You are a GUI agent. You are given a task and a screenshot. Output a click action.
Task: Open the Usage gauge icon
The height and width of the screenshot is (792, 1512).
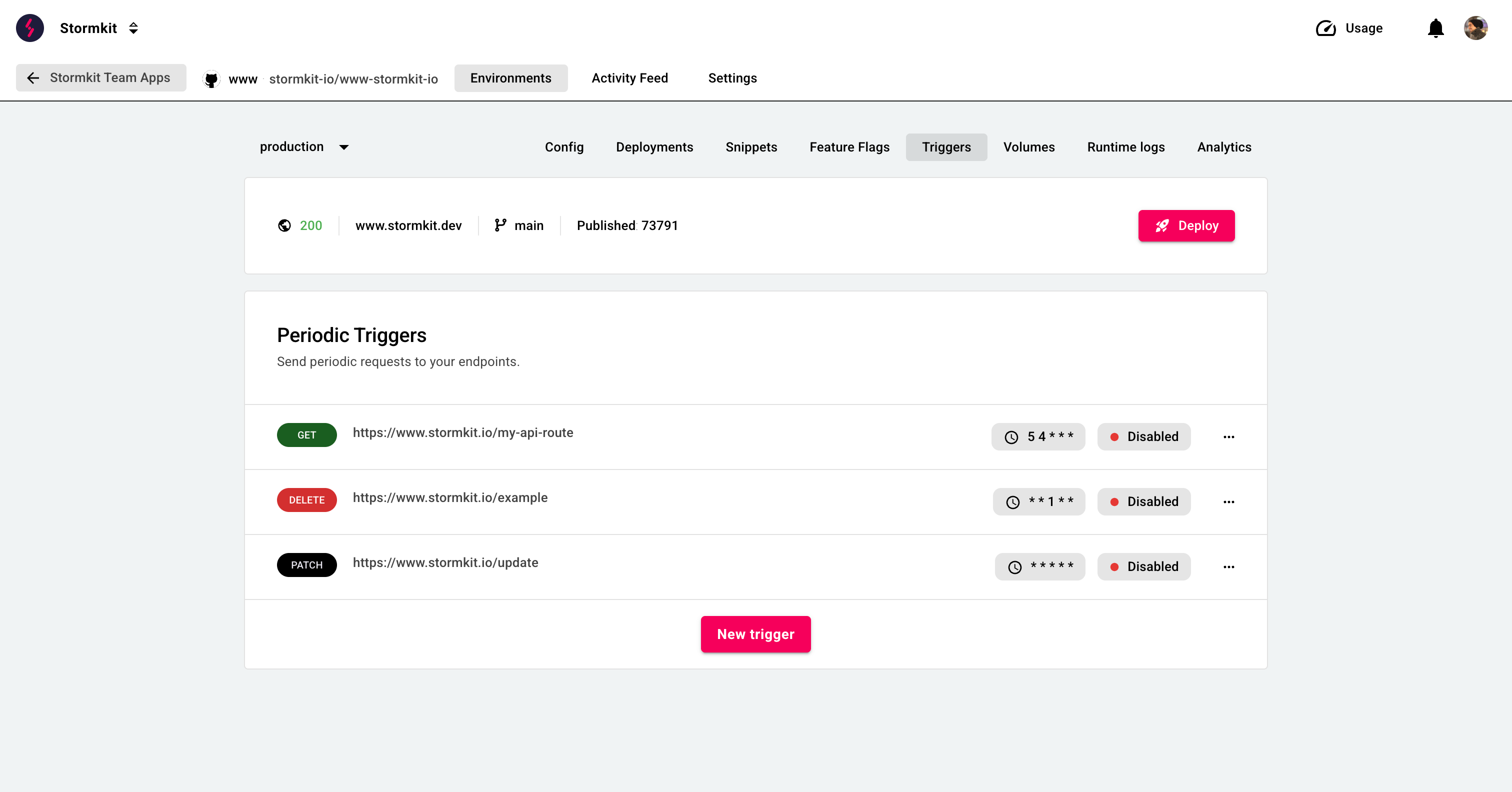[x=1325, y=28]
